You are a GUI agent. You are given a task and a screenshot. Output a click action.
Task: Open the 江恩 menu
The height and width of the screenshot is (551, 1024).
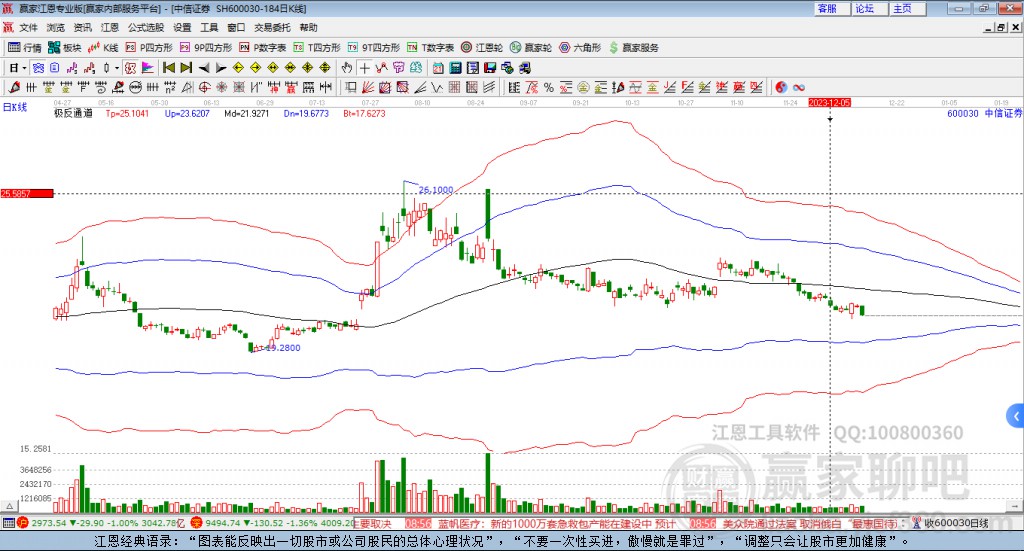(x=110, y=27)
